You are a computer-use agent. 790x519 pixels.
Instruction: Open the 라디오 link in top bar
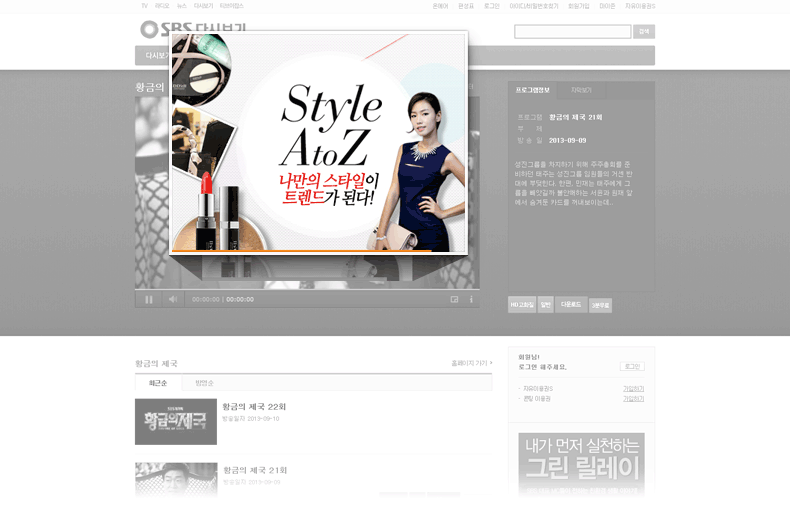162,6
